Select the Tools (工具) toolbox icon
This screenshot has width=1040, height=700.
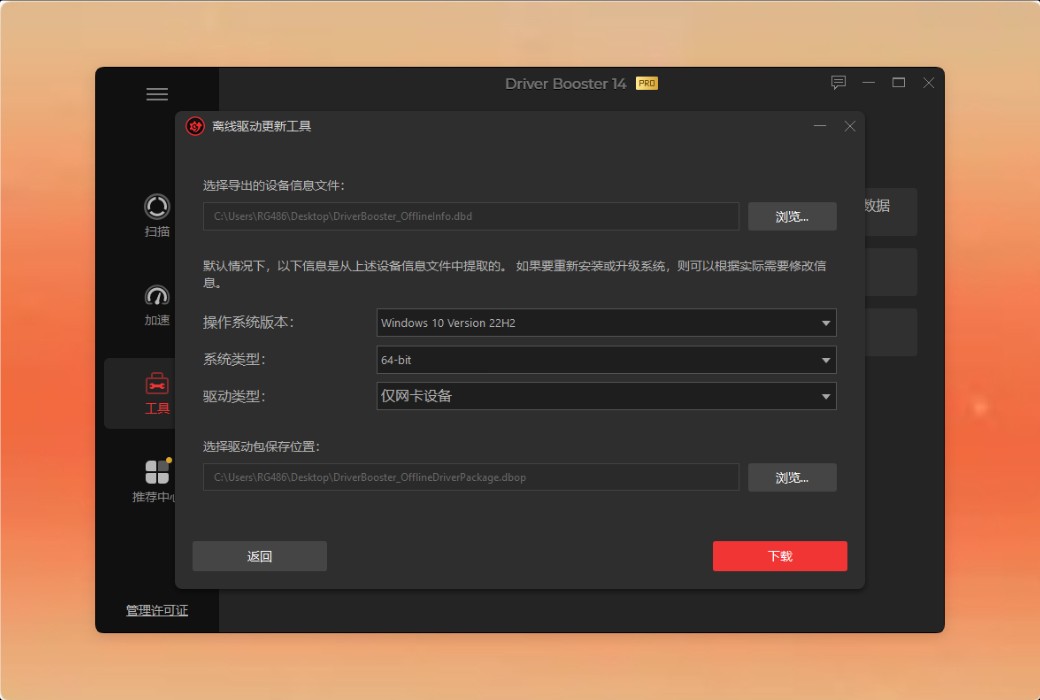pos(157,384)
